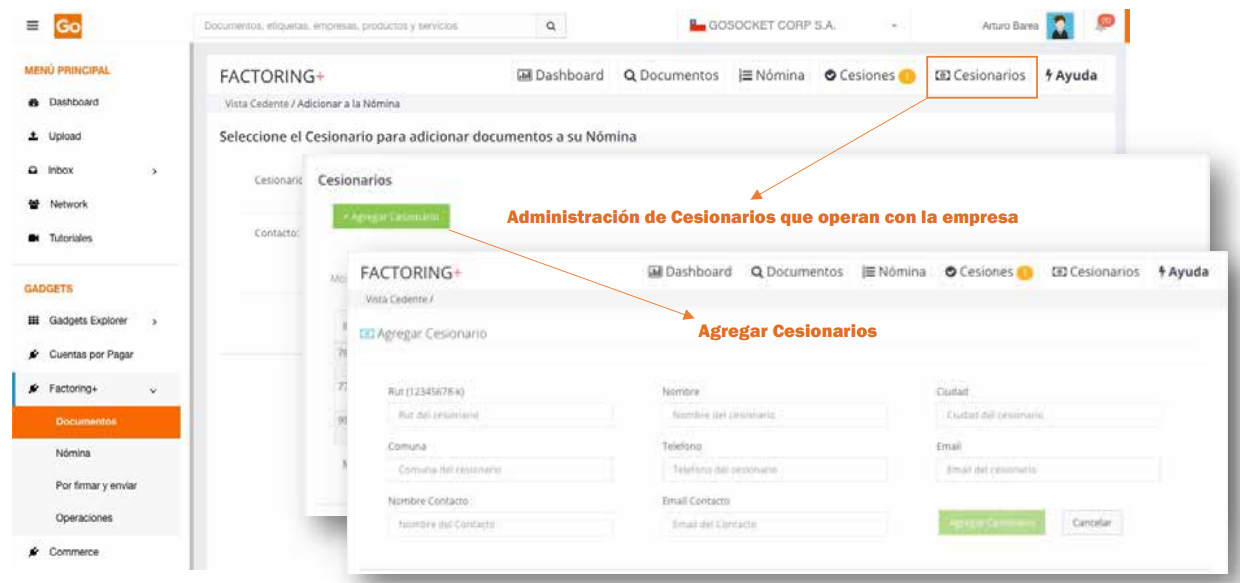
Task: Open Nómina tab in back Factoring window
Action: tap(771, 75)
